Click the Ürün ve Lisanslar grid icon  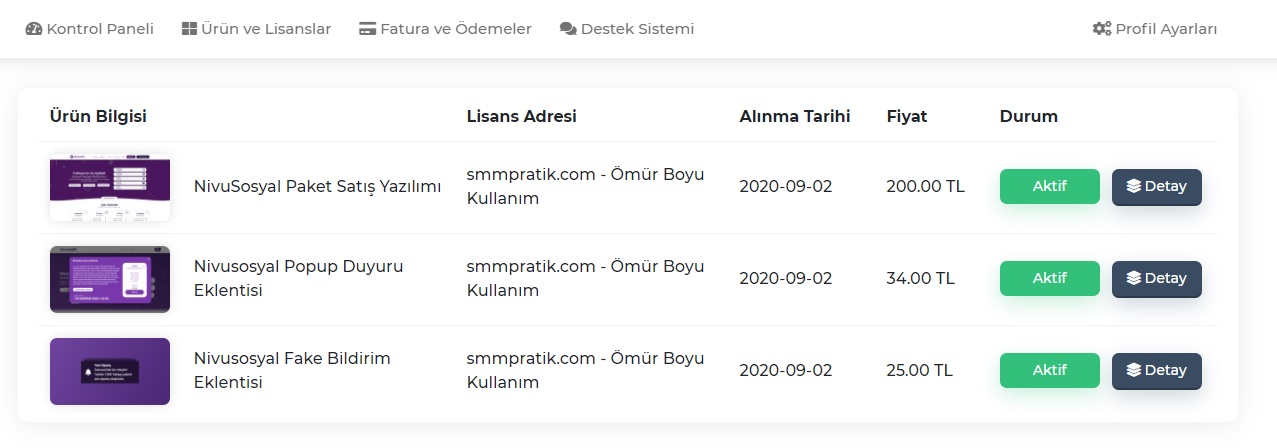(189, 29)
